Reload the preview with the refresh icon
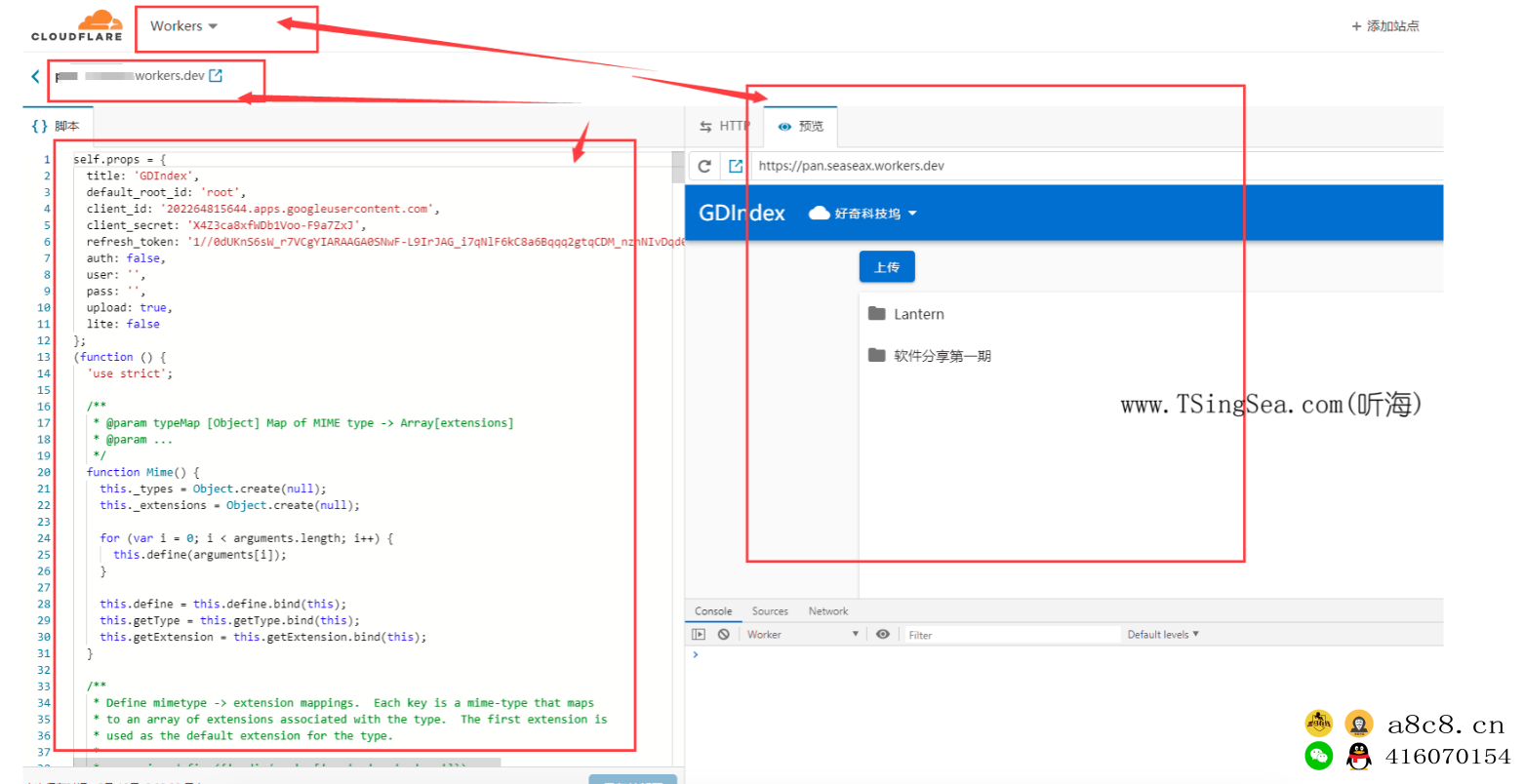The image size is (1524, 784). tap(704, 166)
